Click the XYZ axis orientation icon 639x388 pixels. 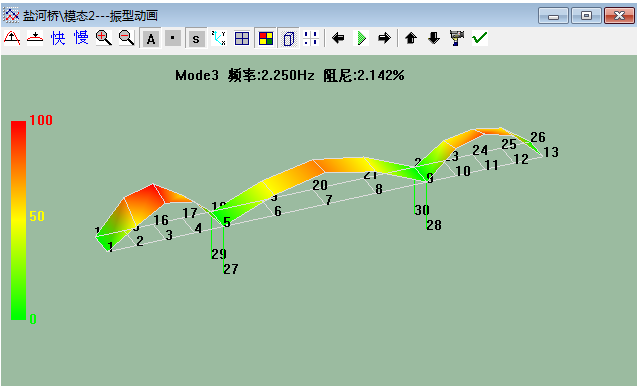(219, 38)
